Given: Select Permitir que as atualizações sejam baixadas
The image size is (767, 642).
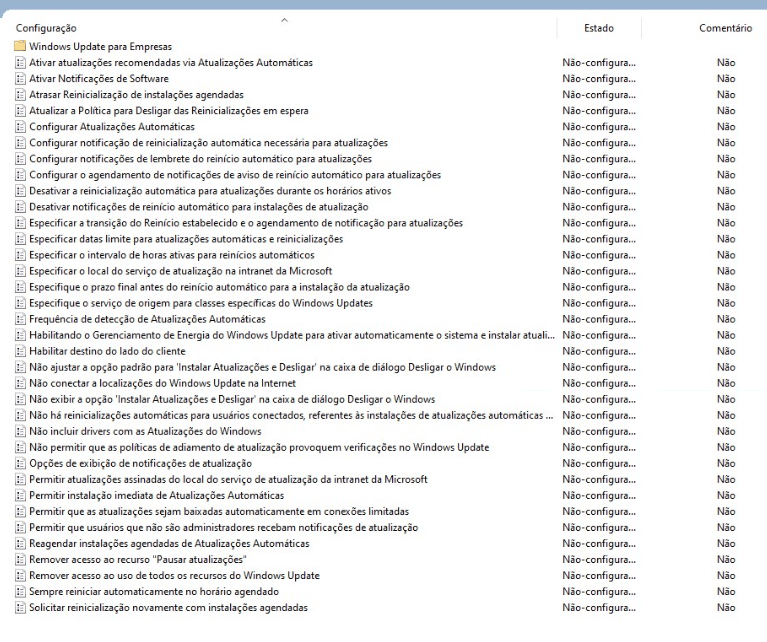Looking at the screenshot, I should [x=219, y=511].
